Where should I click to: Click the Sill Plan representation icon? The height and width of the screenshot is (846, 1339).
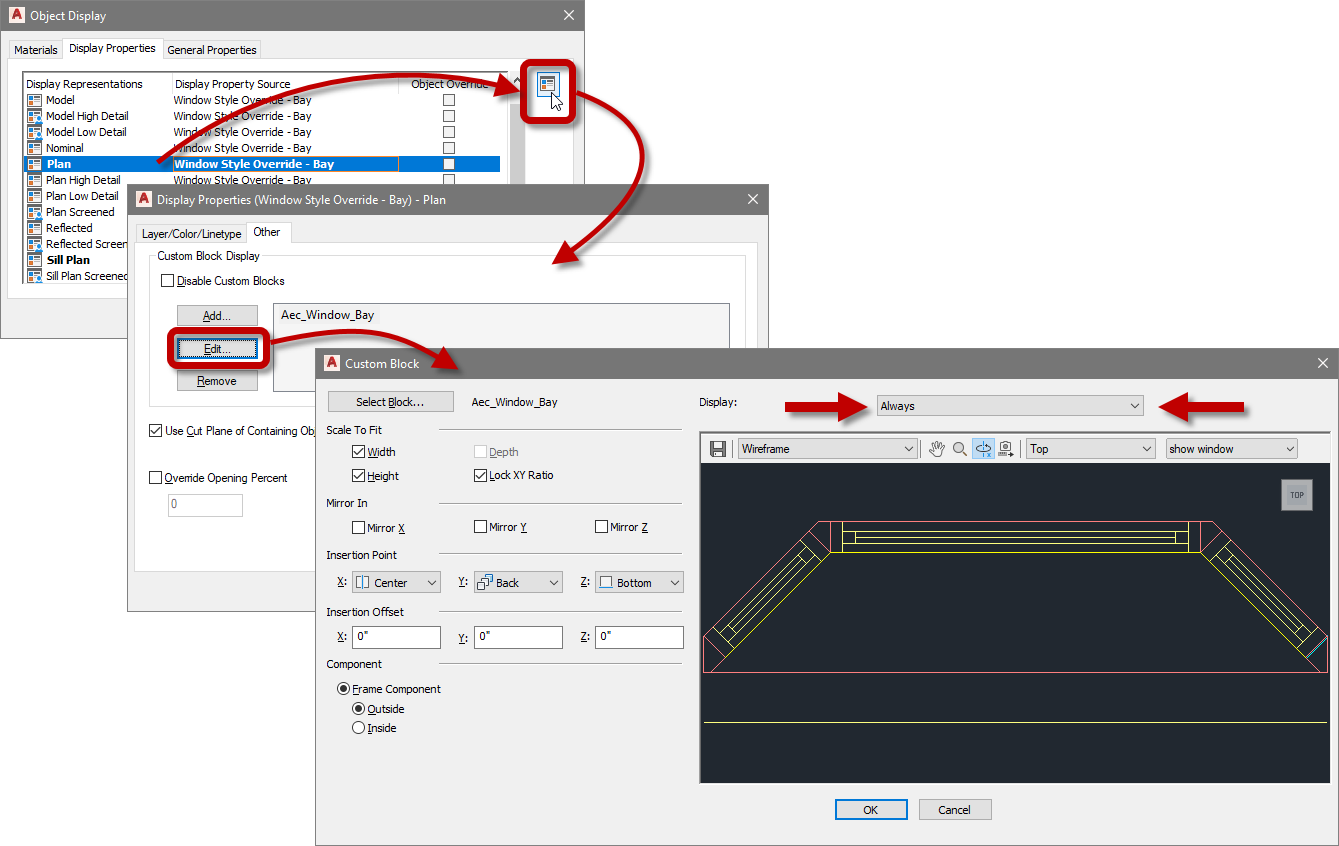pyautogui.click(x=35, y=260)
